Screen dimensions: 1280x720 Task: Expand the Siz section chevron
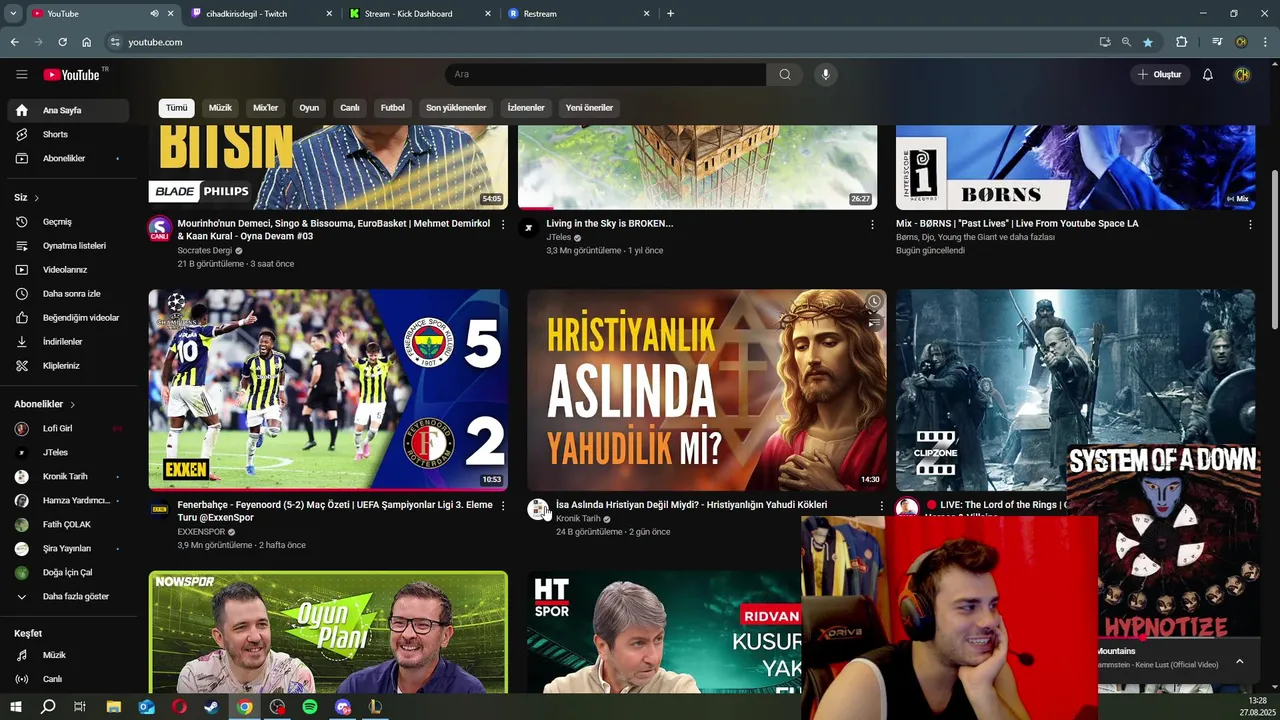point(37,198)
